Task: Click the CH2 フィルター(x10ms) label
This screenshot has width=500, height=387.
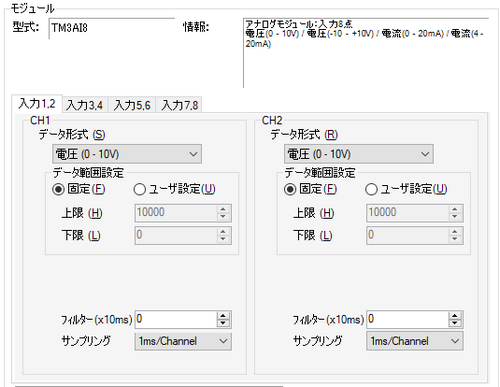Action: point(328,320)
